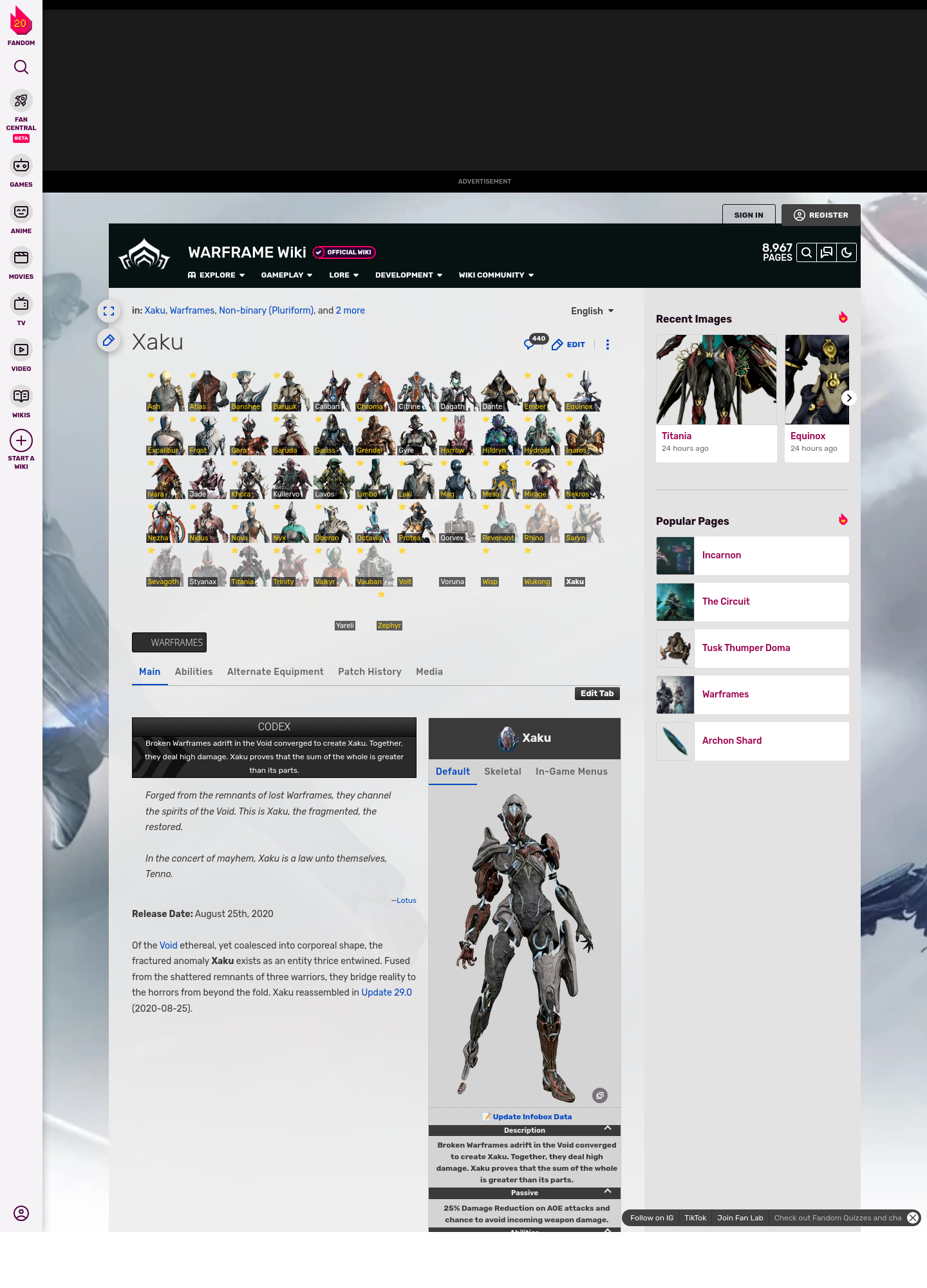This screenshot has width=927, height=1288.
Task: Open the Non-binary (Pluriform) category link
Action: [x=266, y=310]
